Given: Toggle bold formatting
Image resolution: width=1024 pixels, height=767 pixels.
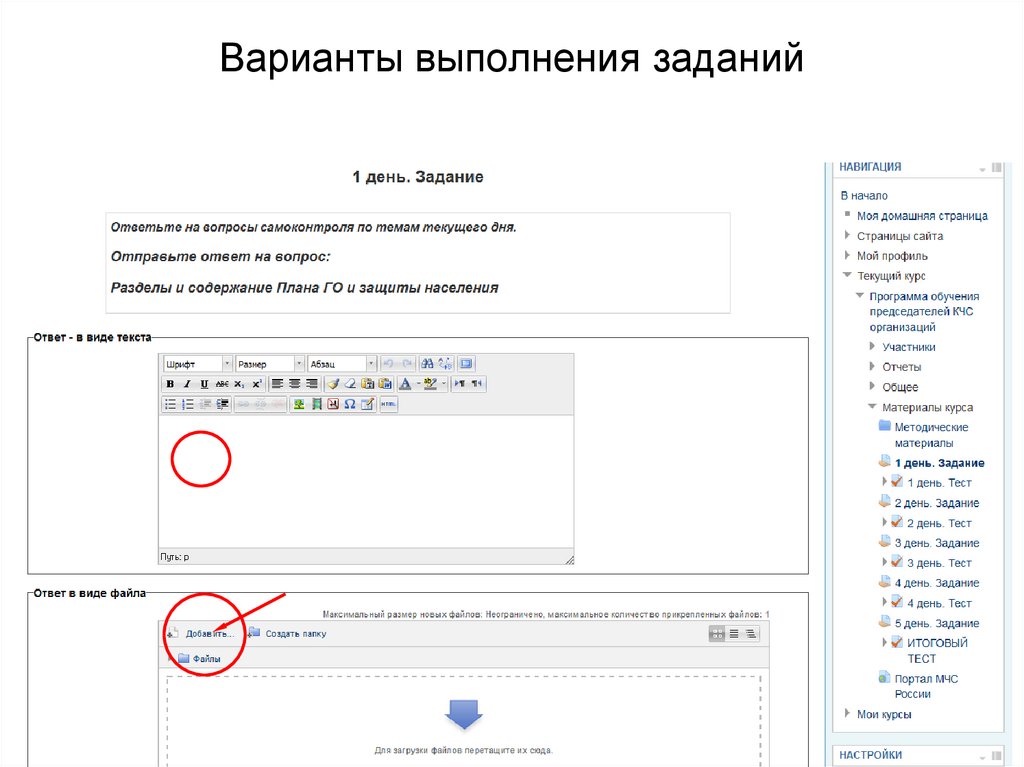Looking at the screenshot, I should point(170,384).
